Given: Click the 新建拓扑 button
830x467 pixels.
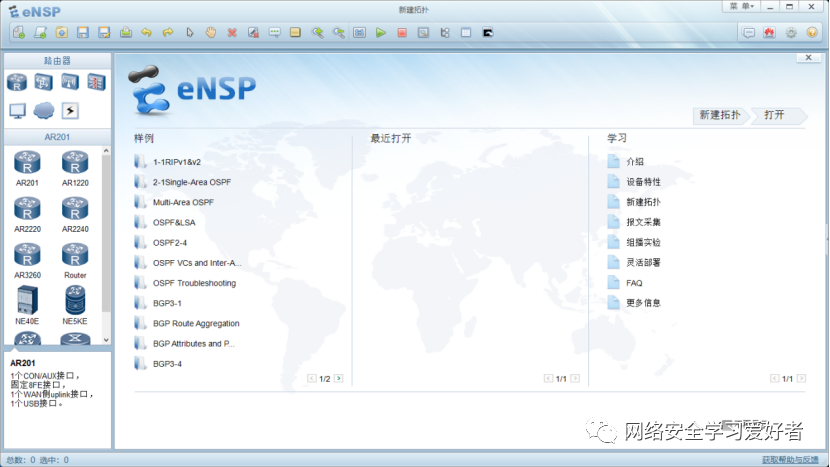Looking at the screenshot, I should (x=720, y=115).
